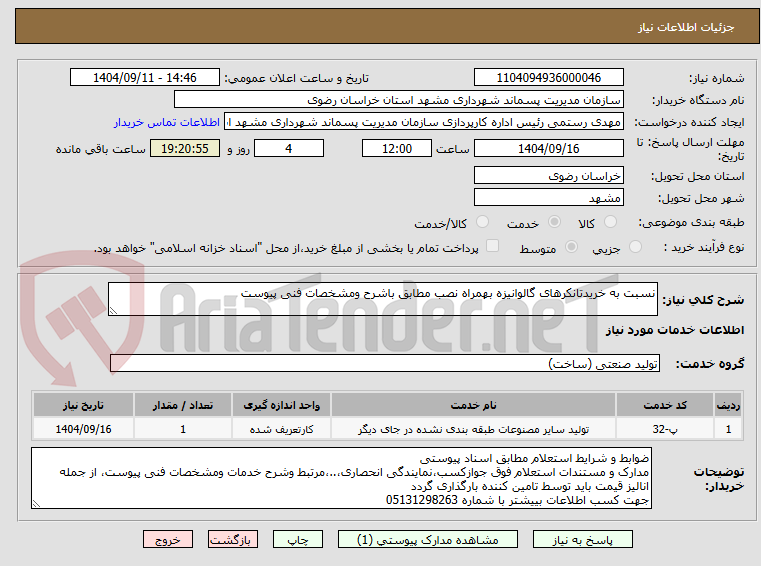This screenshot has width=761, height=566.
Task: Click the public announcement date field 14:46
Action: [145, 78]
